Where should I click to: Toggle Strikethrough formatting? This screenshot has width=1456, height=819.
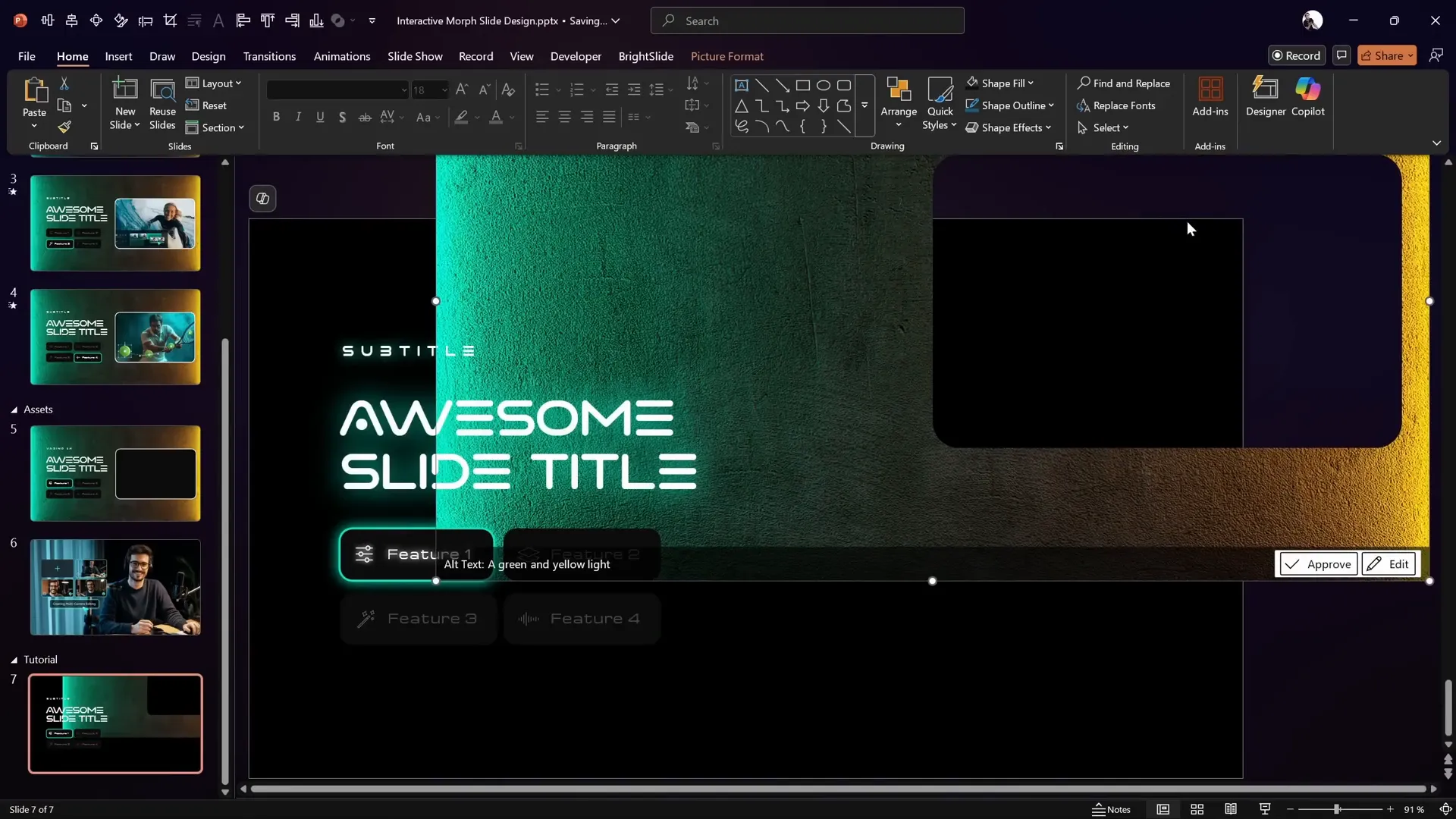pyautogui.click(x=365, y=117)
